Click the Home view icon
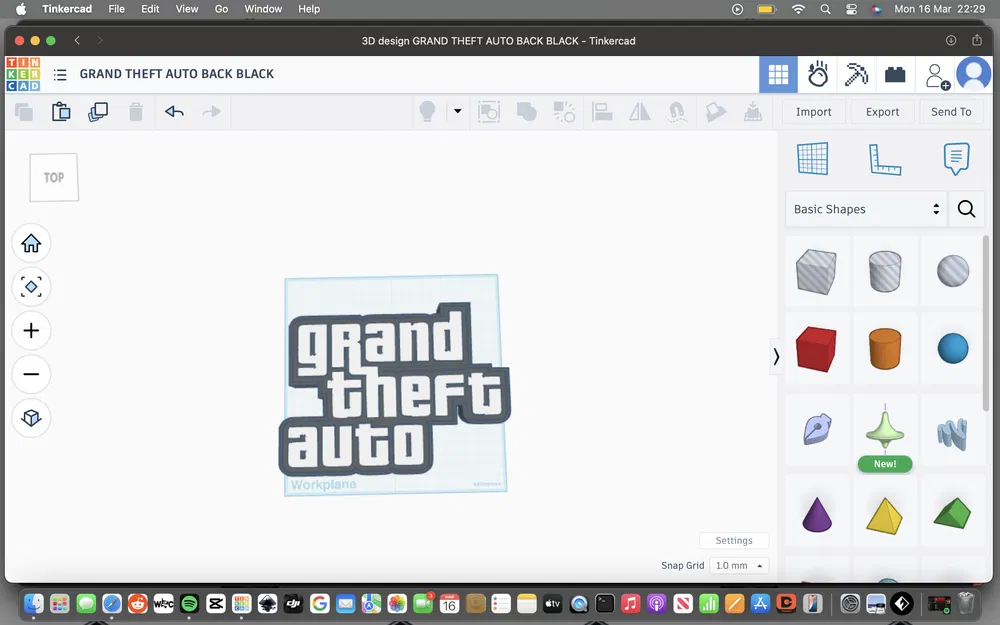 (x=31, y=243)
